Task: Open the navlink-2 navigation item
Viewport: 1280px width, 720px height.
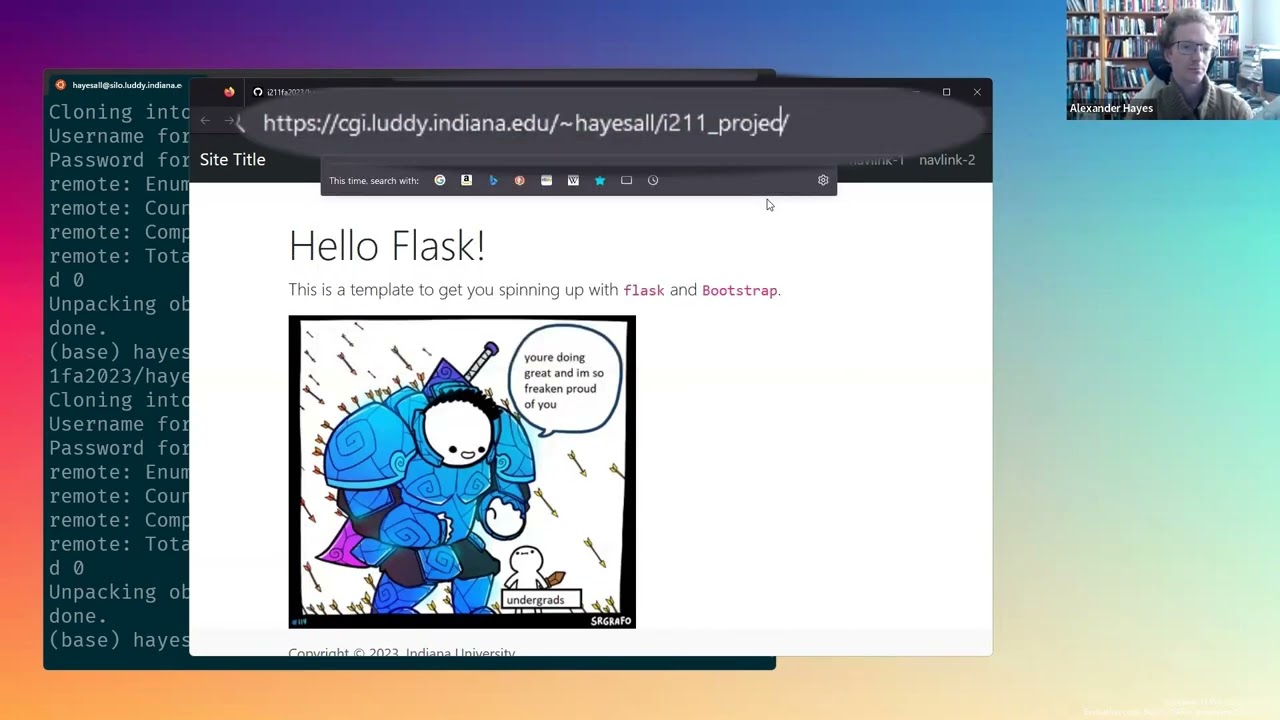Action: 947,160
